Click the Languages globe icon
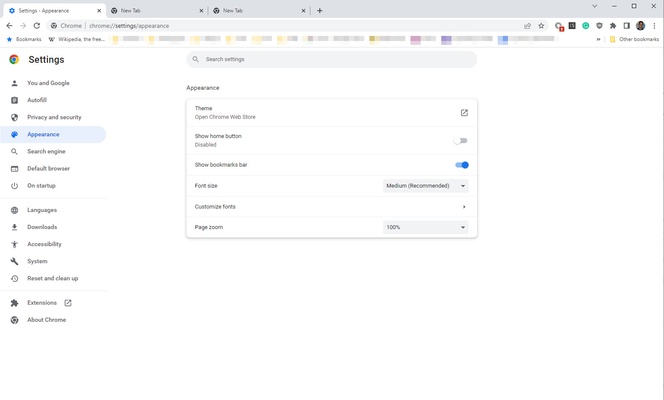Viewport: 664px width, 400px height. click(x=14, y=210)
